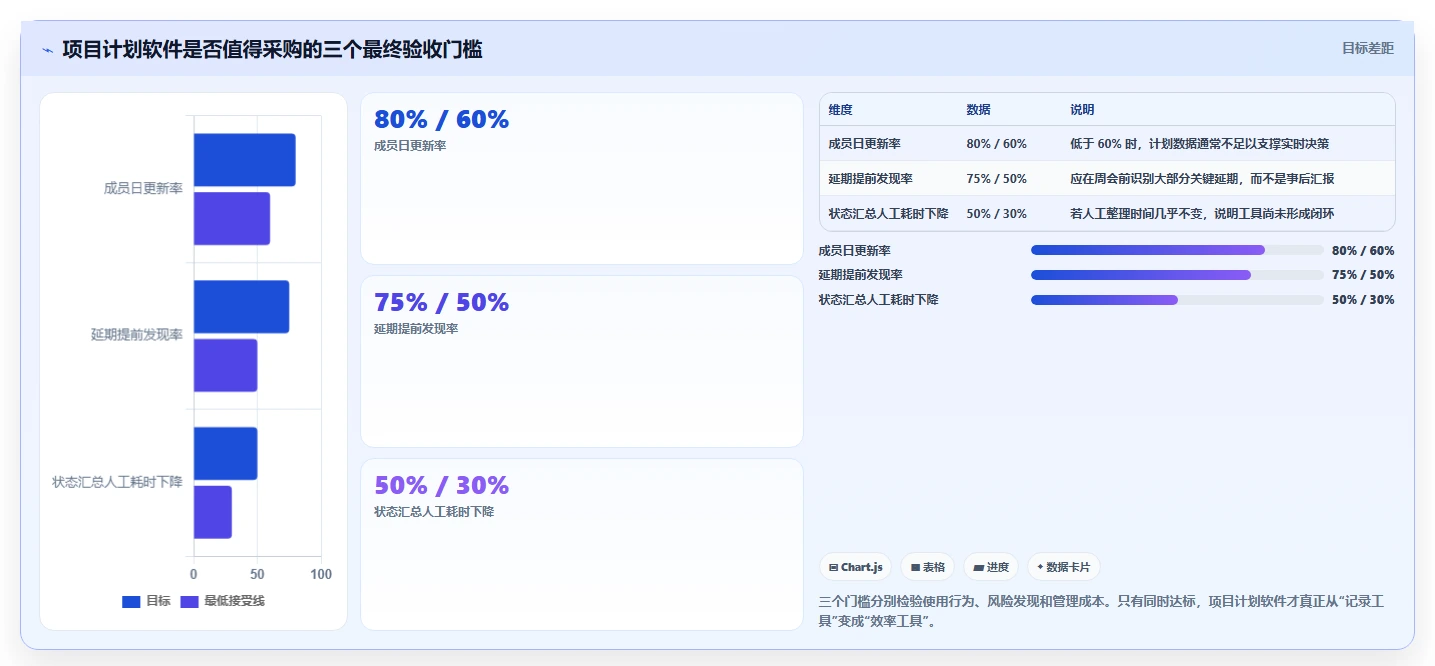Click the 100 tick on the chart axis
The image size is (1435, 666).
click(321, 574)
